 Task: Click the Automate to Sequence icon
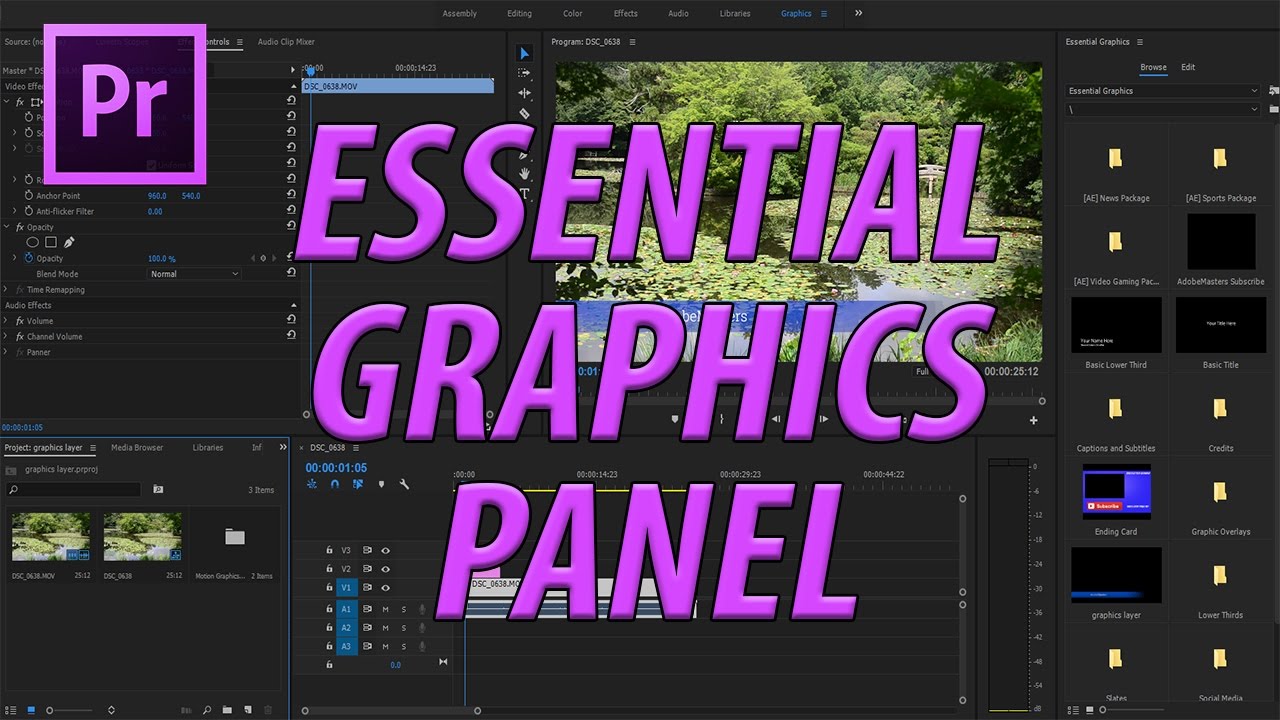click(x=186, y=710)
